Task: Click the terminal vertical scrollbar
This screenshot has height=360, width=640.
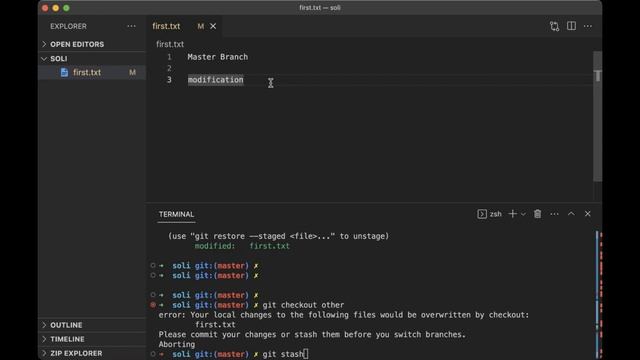Action: (598, 294)
